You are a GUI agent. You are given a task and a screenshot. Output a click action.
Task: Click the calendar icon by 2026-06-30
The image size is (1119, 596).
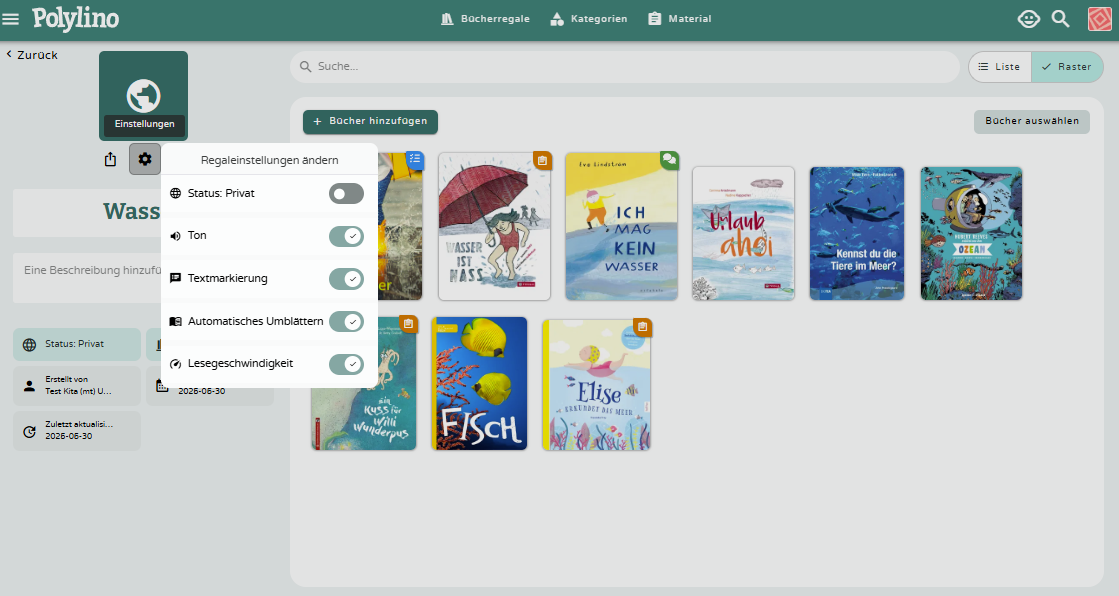(x=162, y=386)
